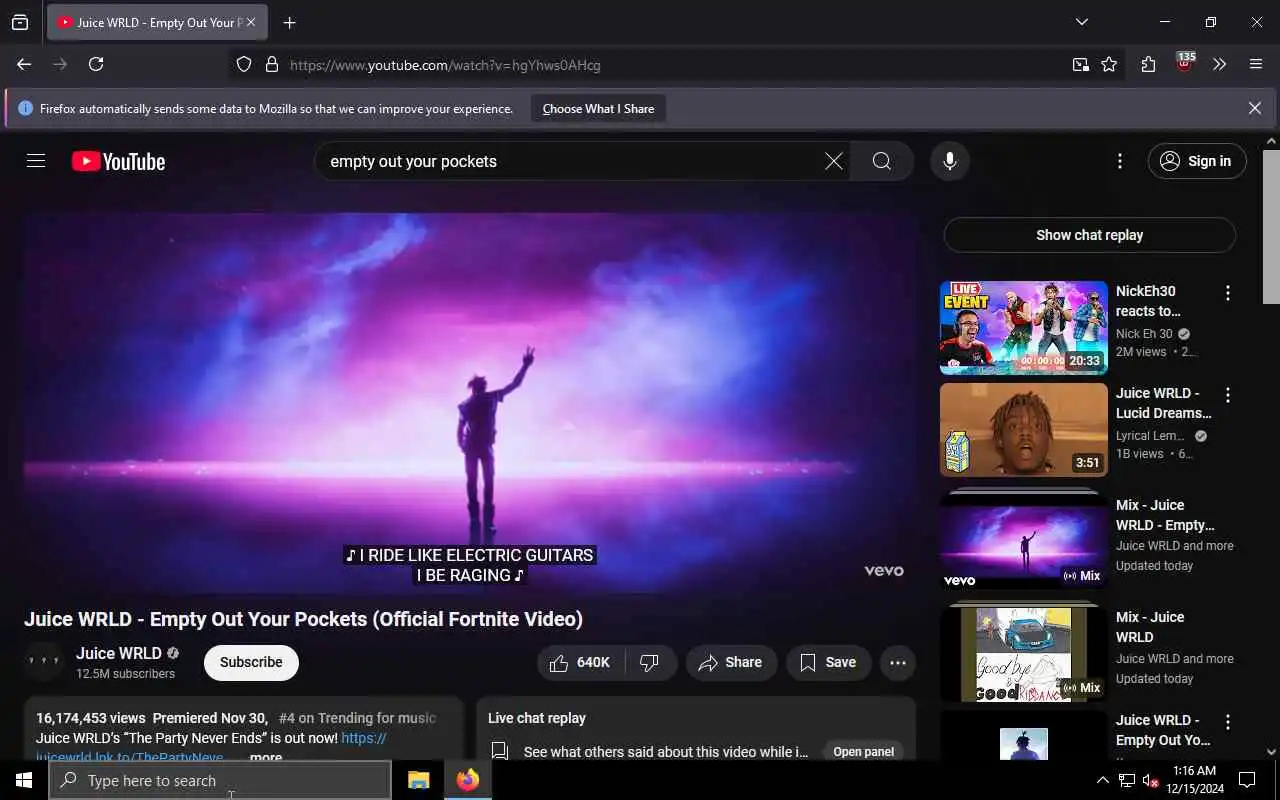1280x800 pixels.
Task: Show hidden system tray icons
Action: [1102, 780]
